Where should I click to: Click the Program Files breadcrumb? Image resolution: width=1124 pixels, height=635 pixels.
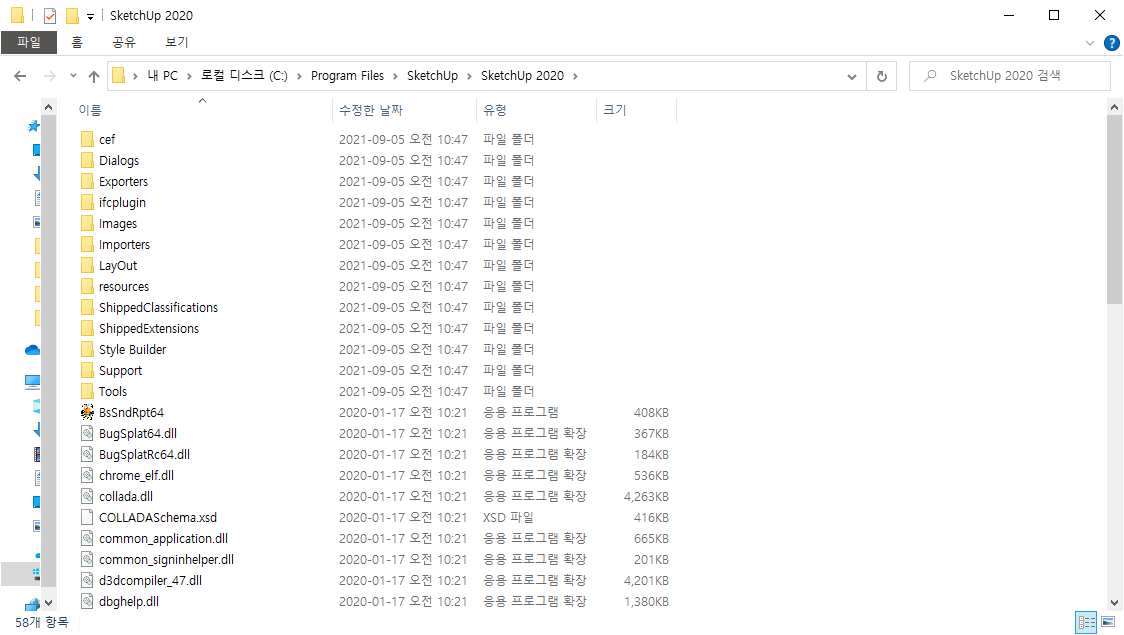(347, 76)
